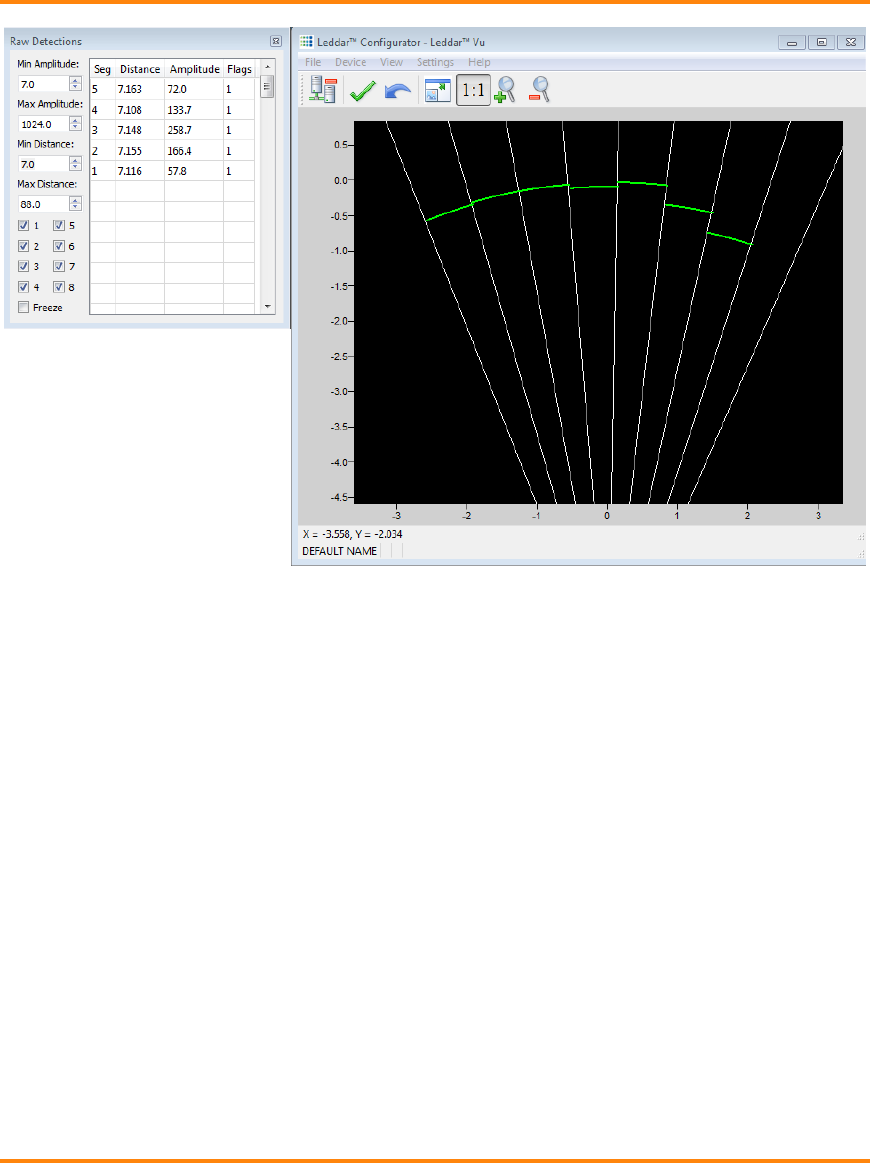Viewport: 870px width, 1163px height.
Task: Click the X, Y coordinate readout text
Action: pyautogui.click(x=352, y=534)
